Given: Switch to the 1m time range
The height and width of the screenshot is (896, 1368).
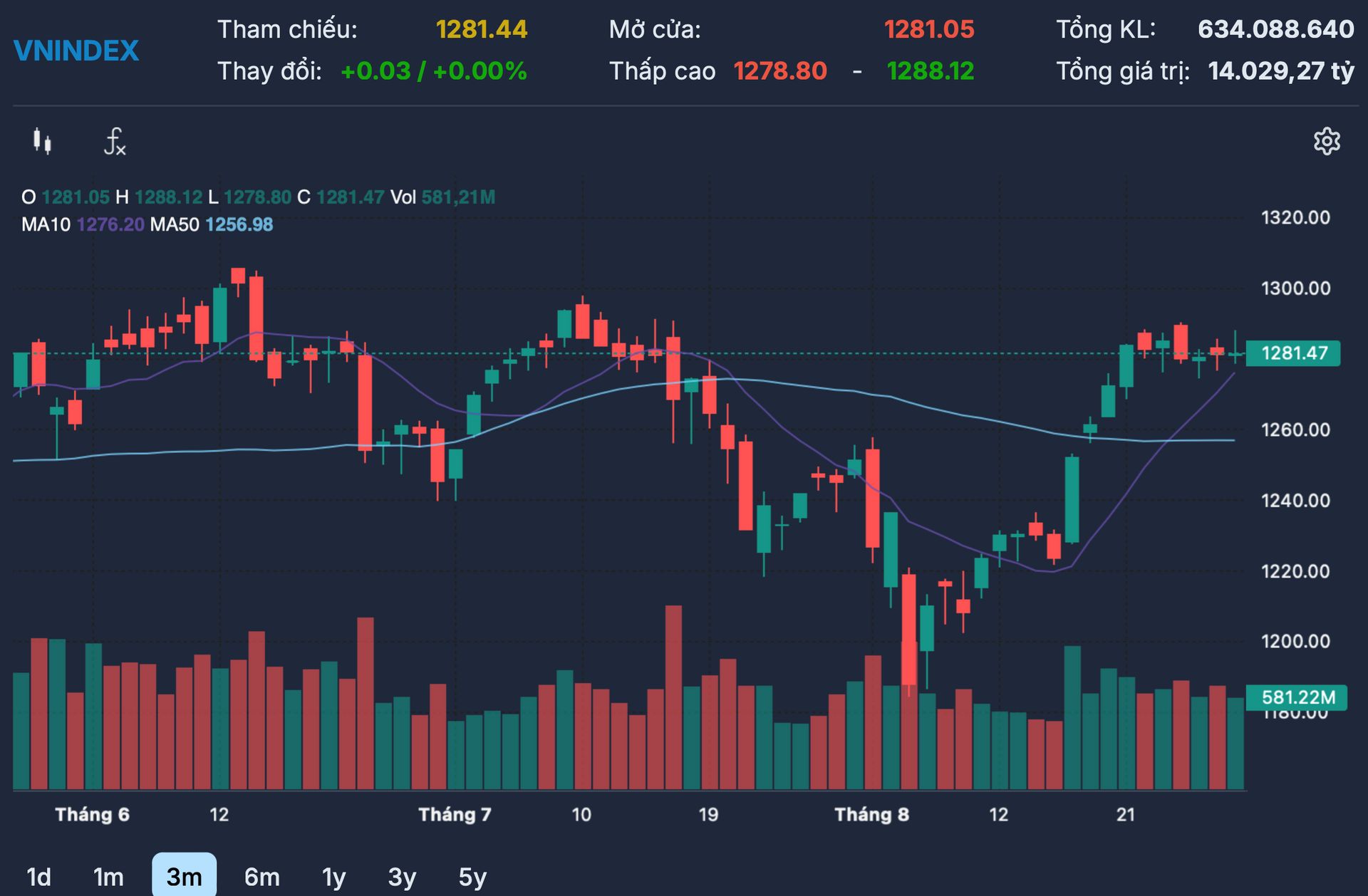Looking at the screenshot, I should pos(108,877).
